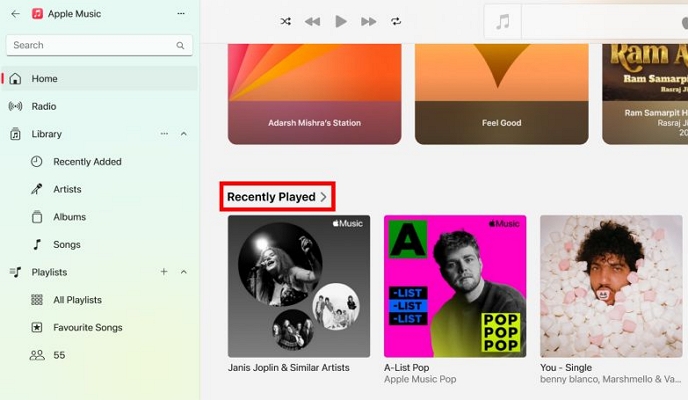Click the Playlists list-note icon
Screen dimensions: 688x400
(15, 272)
